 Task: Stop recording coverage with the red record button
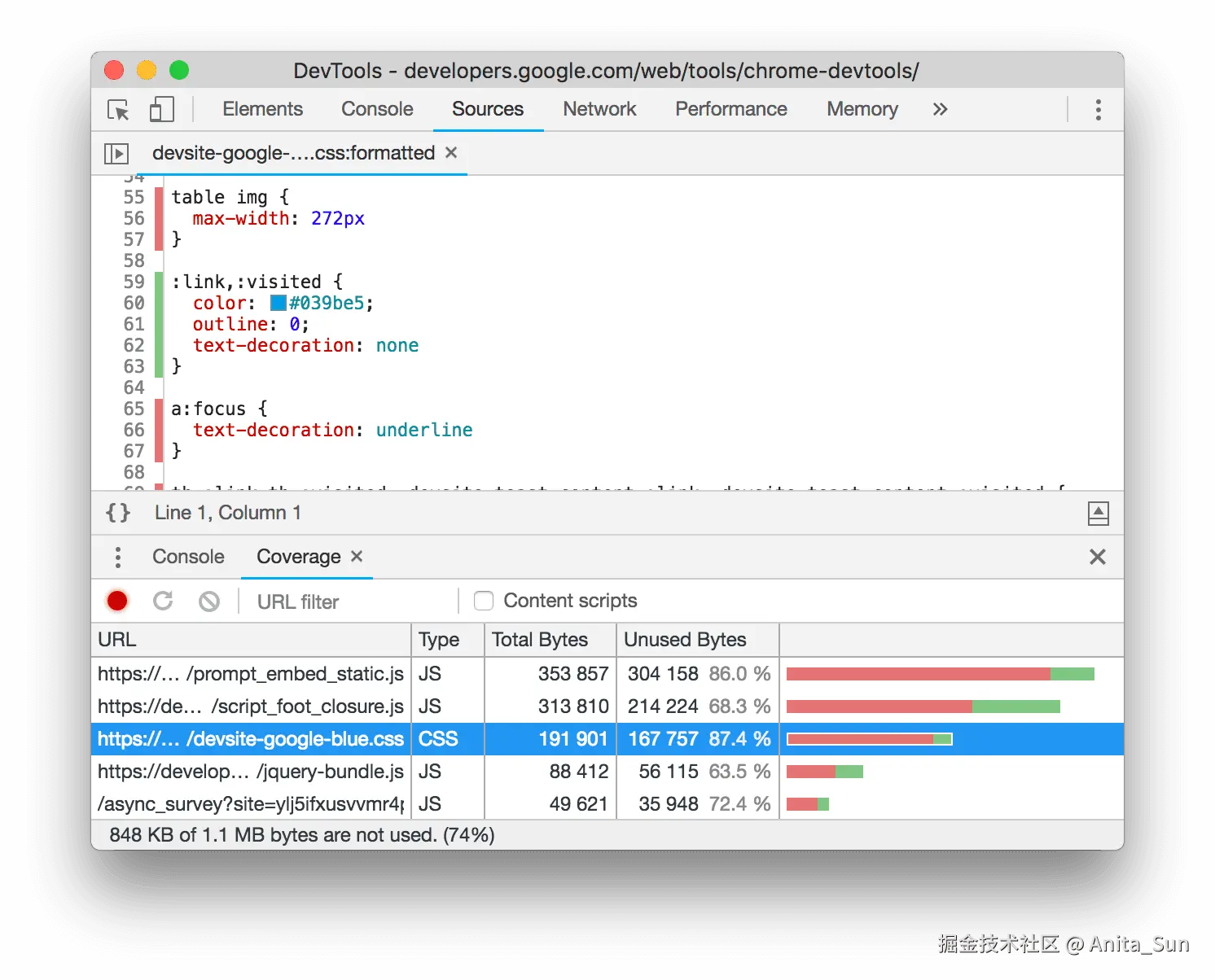[116, 601]
